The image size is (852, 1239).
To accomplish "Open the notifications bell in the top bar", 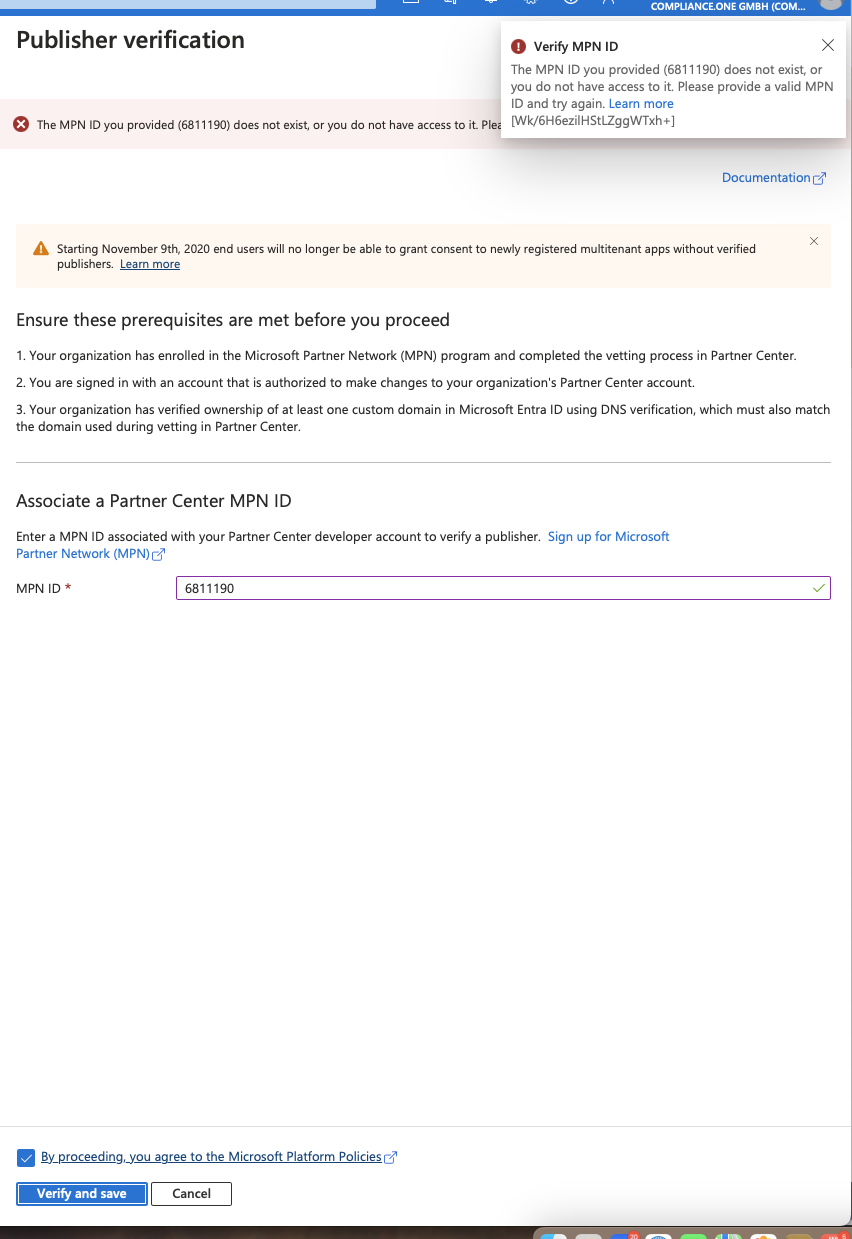I will [x=490, y=4].
